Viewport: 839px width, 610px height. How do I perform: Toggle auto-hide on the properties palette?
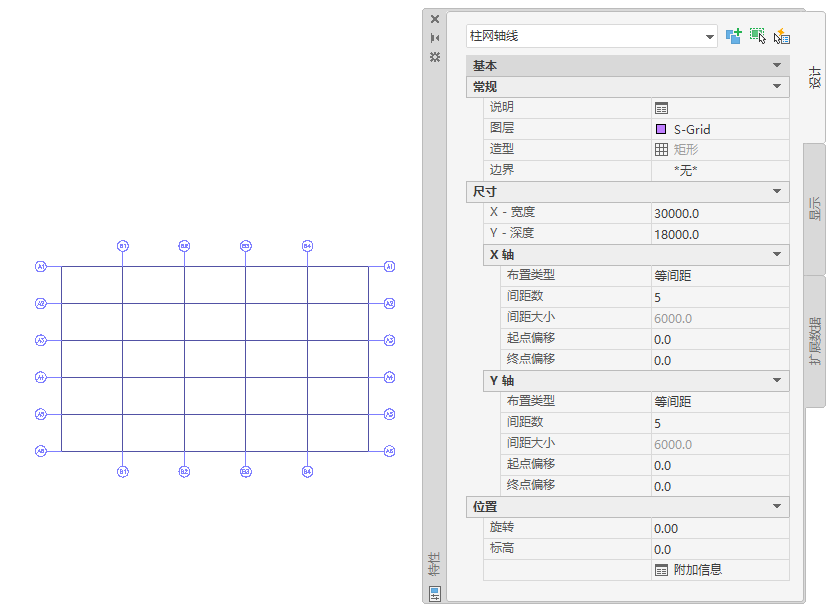[435, 38]
